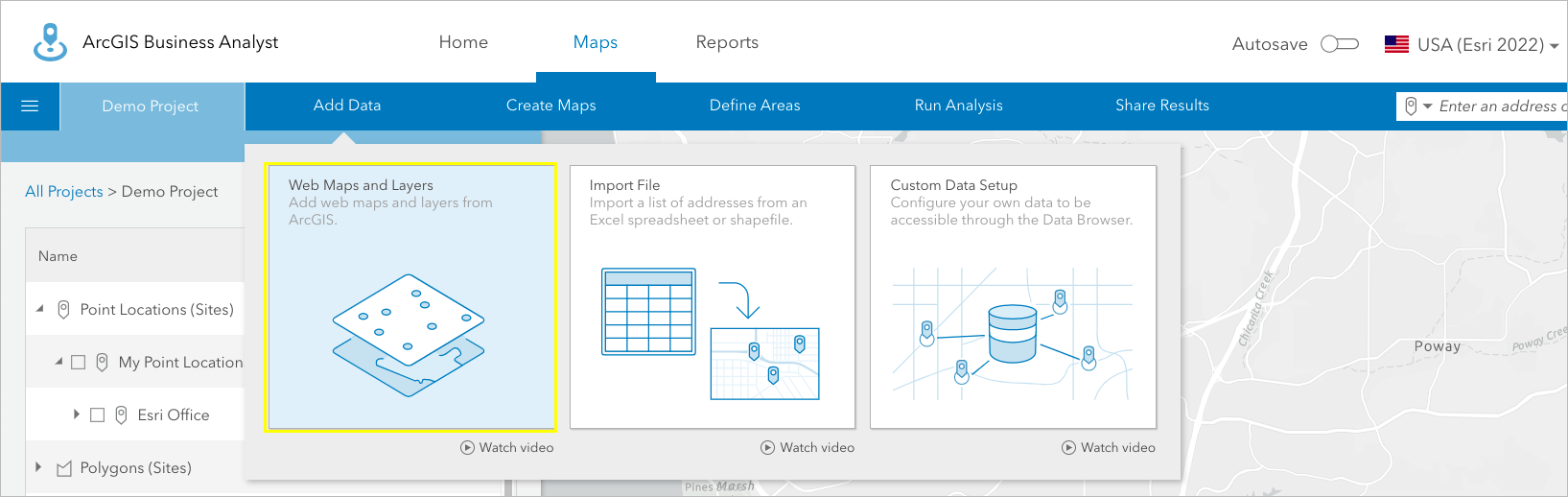This screenshot has height=497, width=1568.
Task: Check the Esri Office checkbox
Action: tap(97, 414)
